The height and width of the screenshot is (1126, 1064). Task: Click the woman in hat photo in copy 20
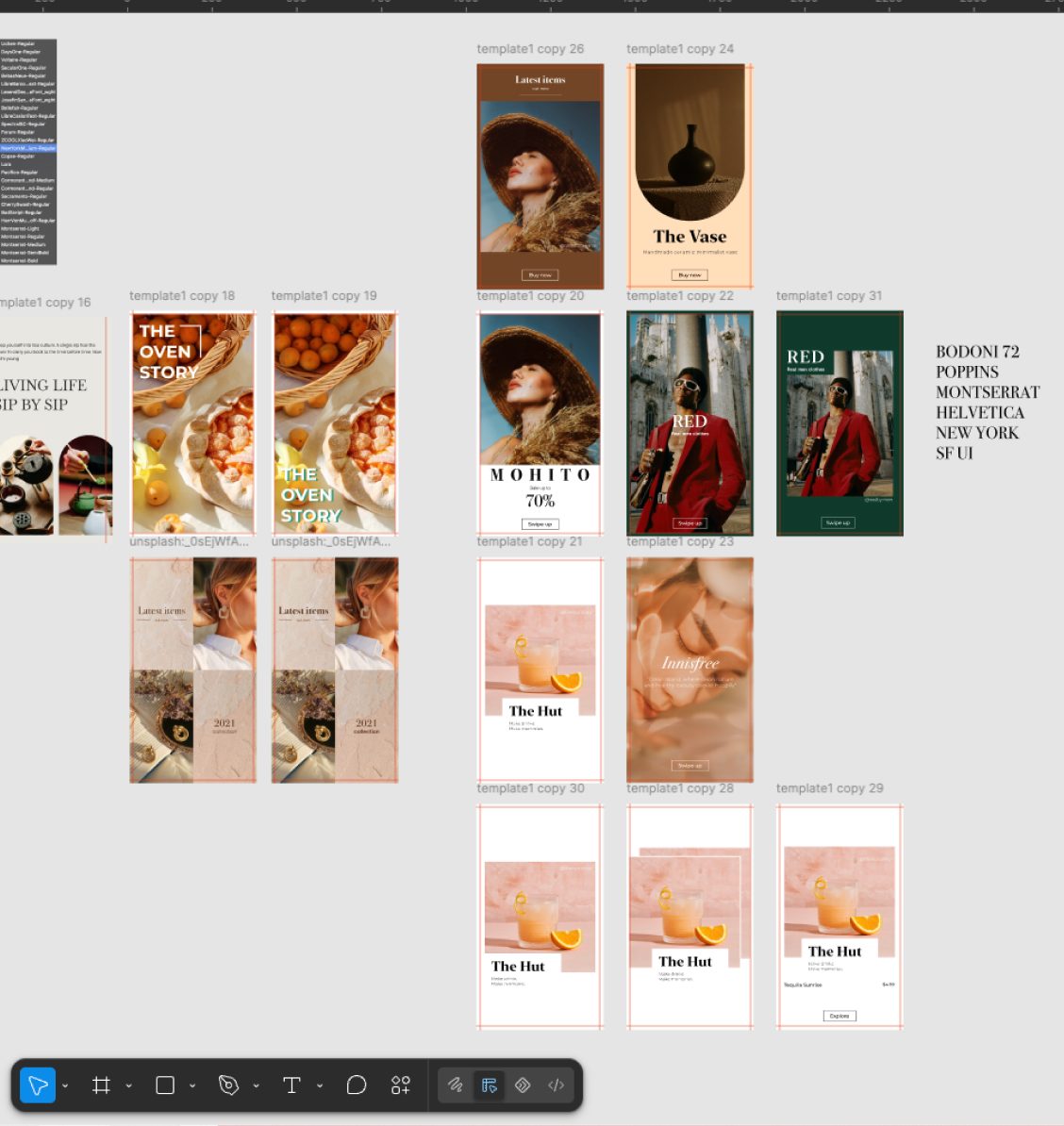coord(540,389)
